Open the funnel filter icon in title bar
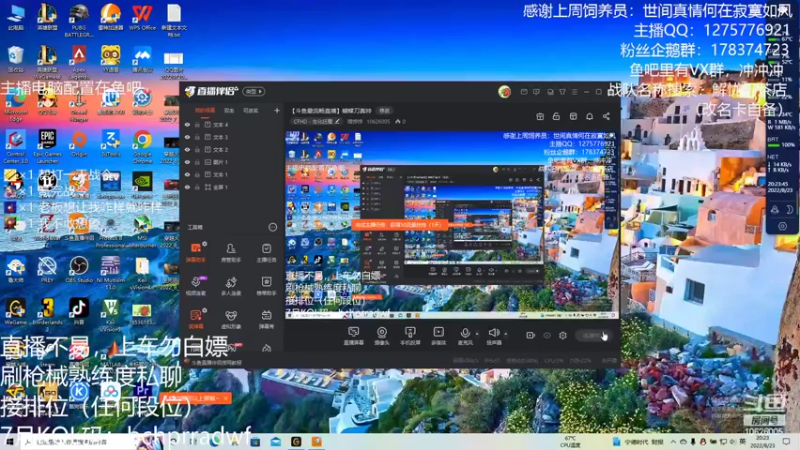Image resolution: width=800 pixels, height=450 pixels. point(562,92)
